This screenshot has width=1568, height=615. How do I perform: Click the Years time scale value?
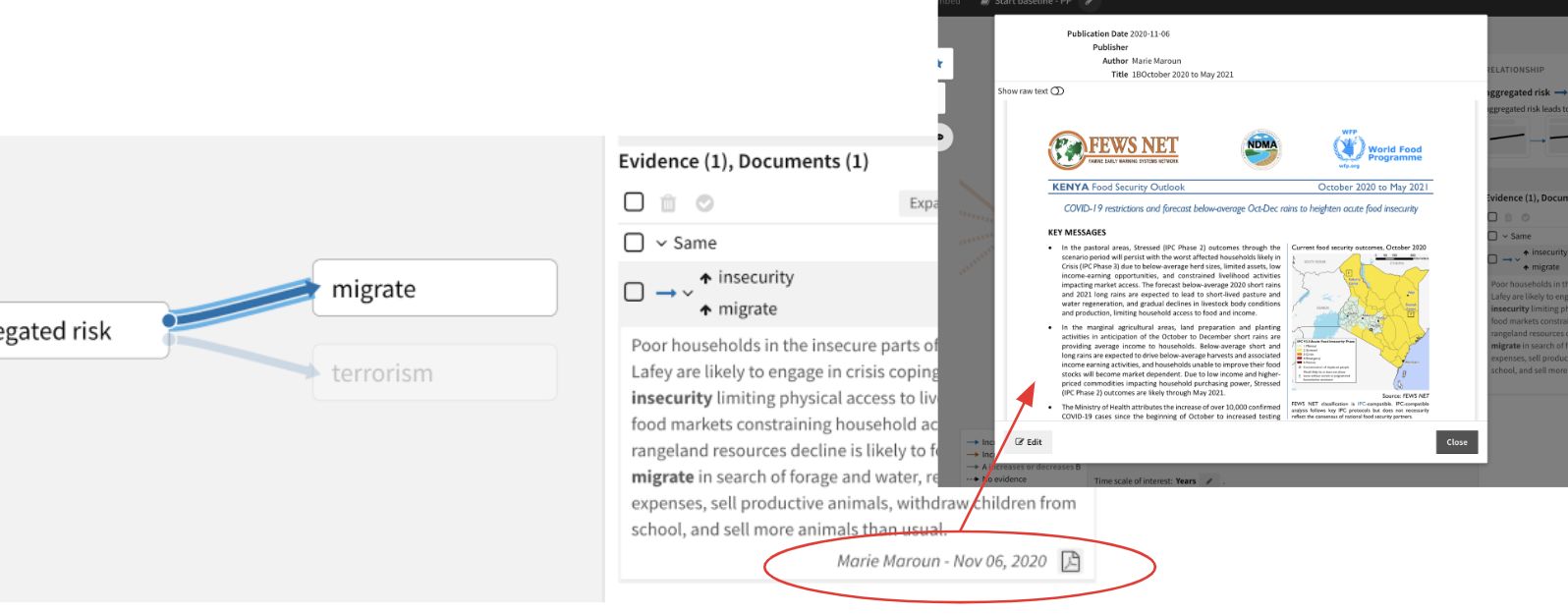1186,481
